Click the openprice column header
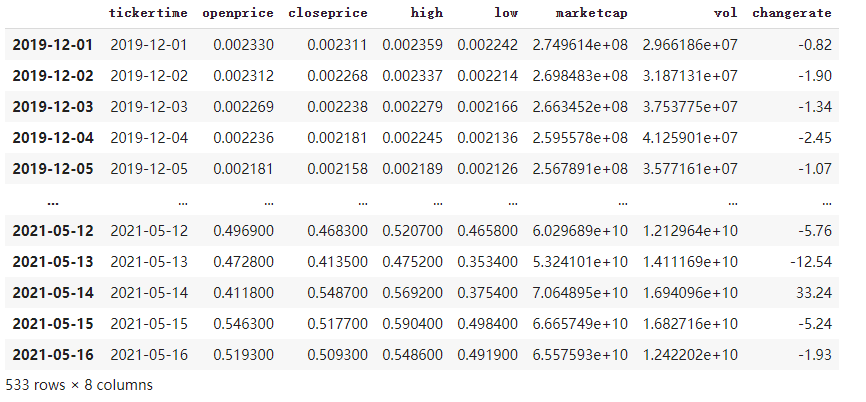 pyautogui.click(x=237, y=13)
